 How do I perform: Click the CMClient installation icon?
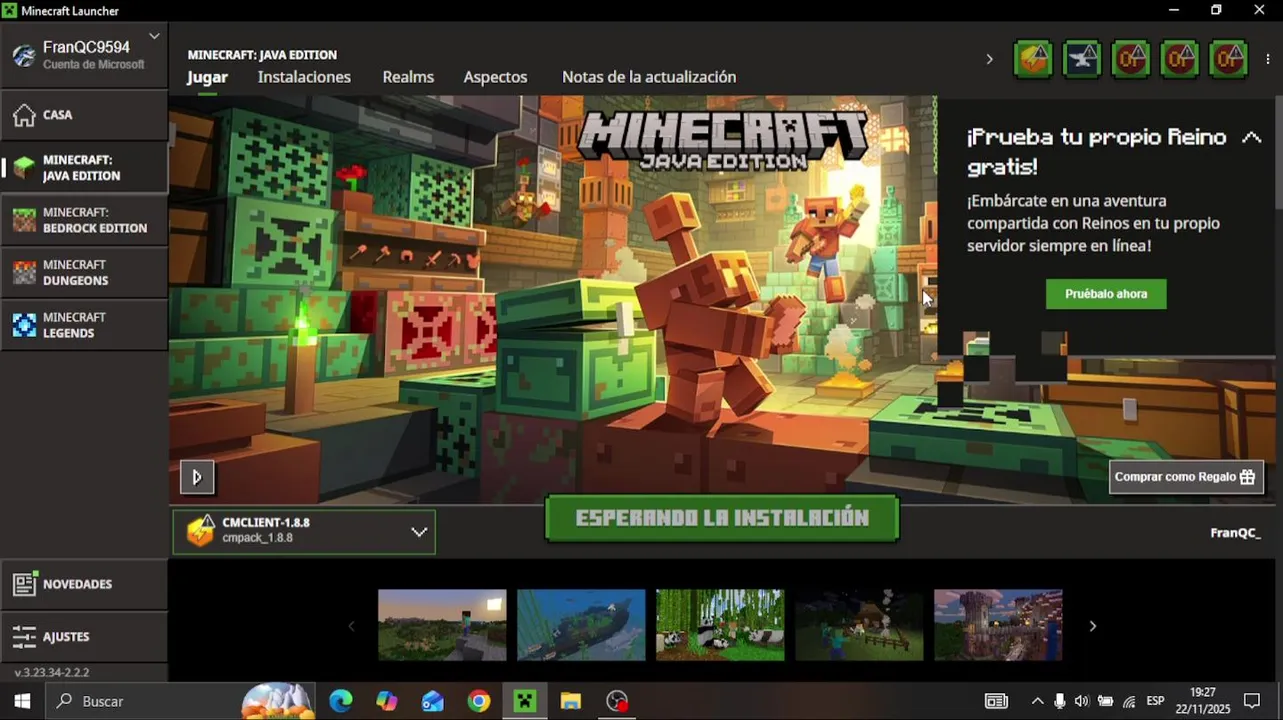[201, 531]
